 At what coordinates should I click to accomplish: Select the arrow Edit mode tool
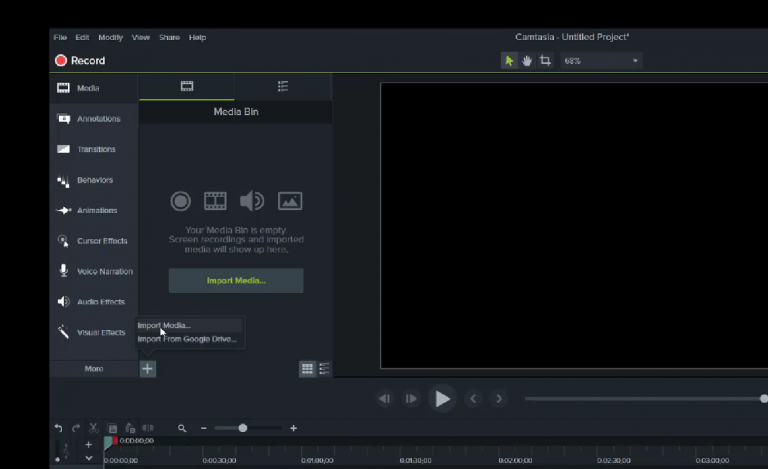509,61
